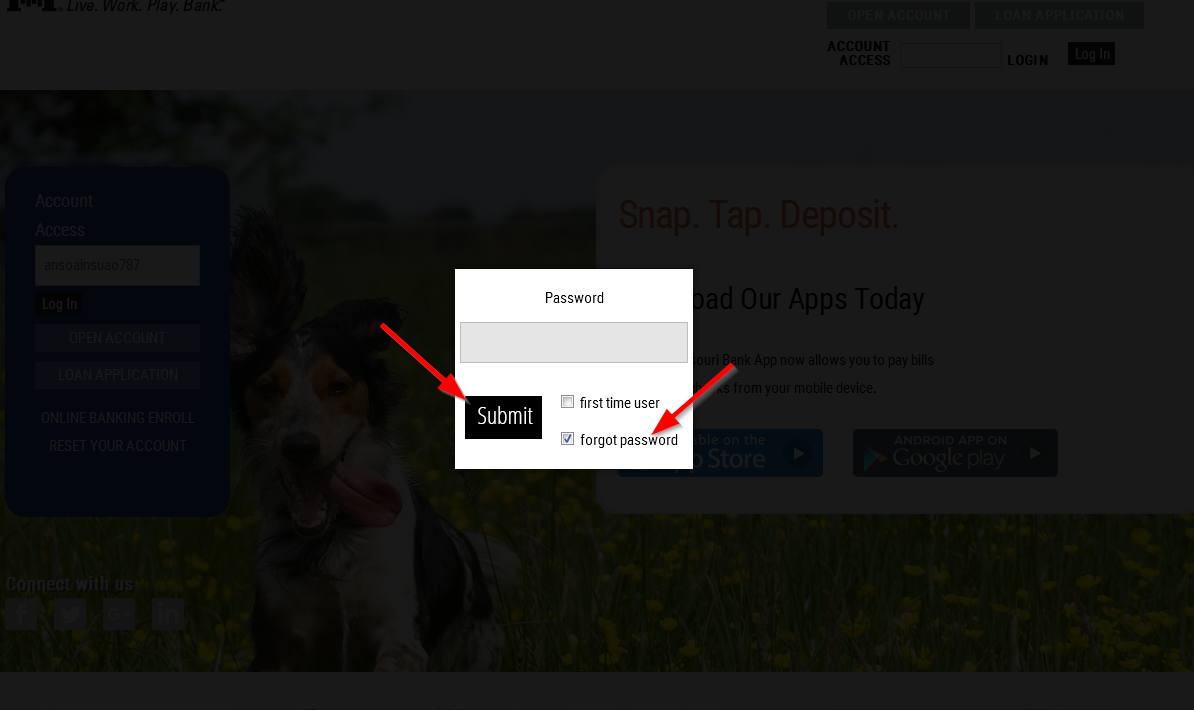
Task: Open the LinkedIn social icon
Action: [168, 614]
